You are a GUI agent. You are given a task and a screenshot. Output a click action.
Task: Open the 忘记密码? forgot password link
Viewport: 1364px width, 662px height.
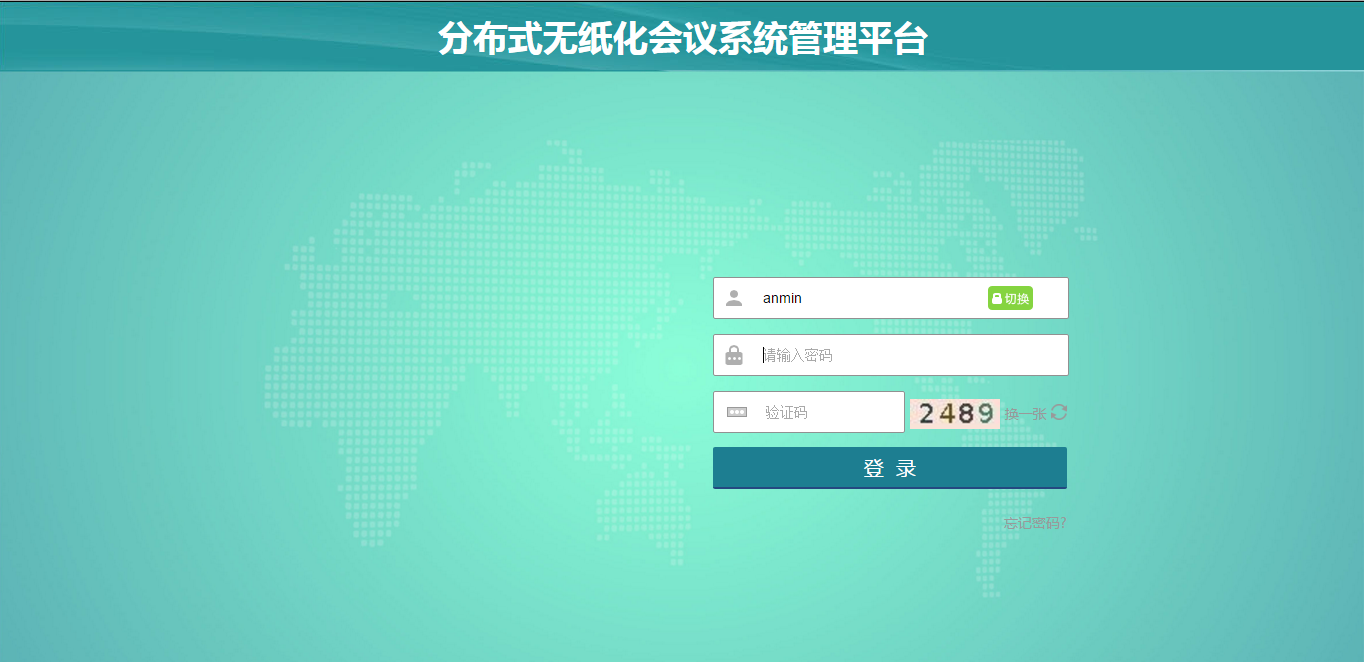pos(1035,523)
